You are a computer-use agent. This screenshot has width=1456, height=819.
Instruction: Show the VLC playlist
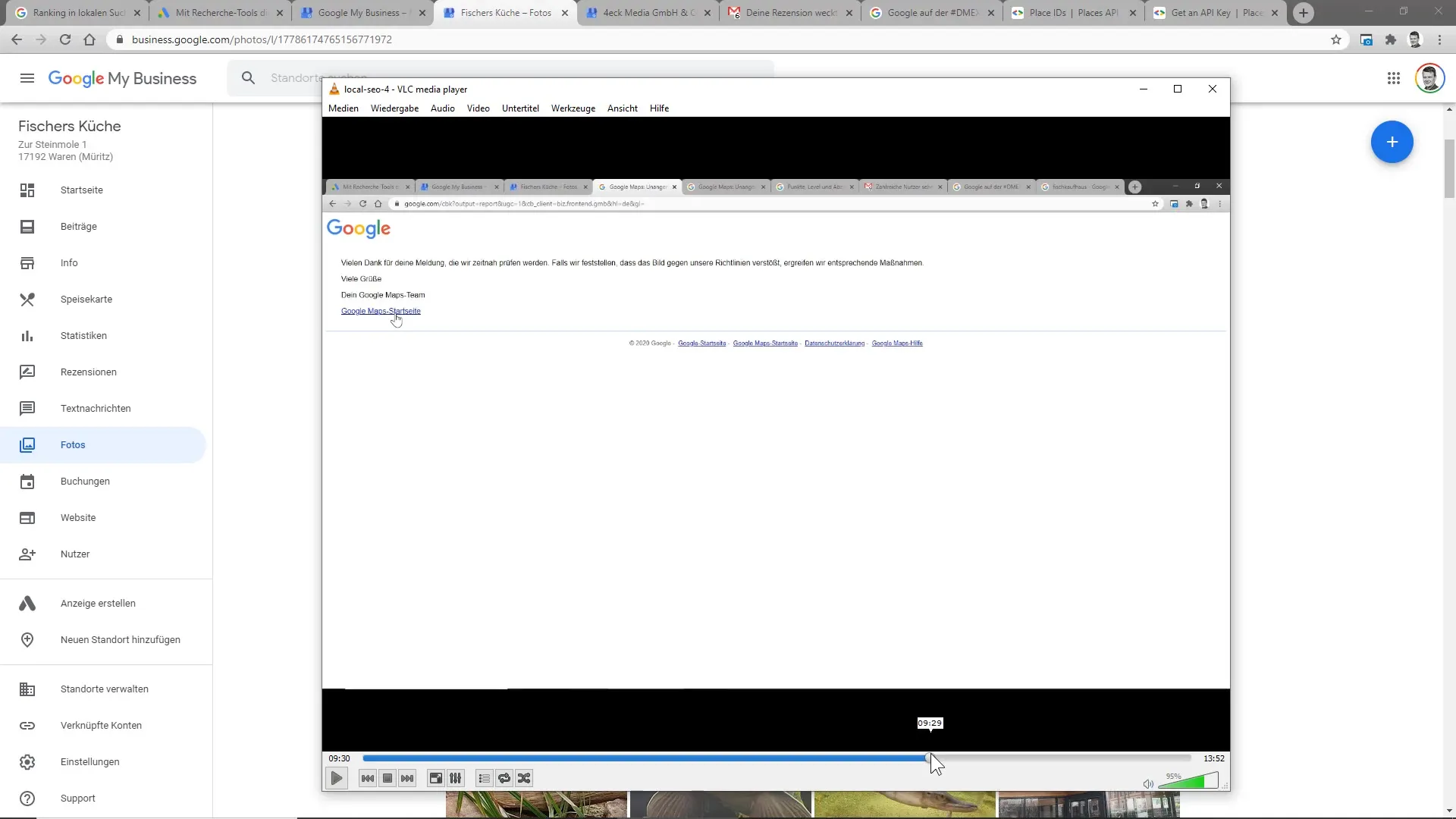485,778
